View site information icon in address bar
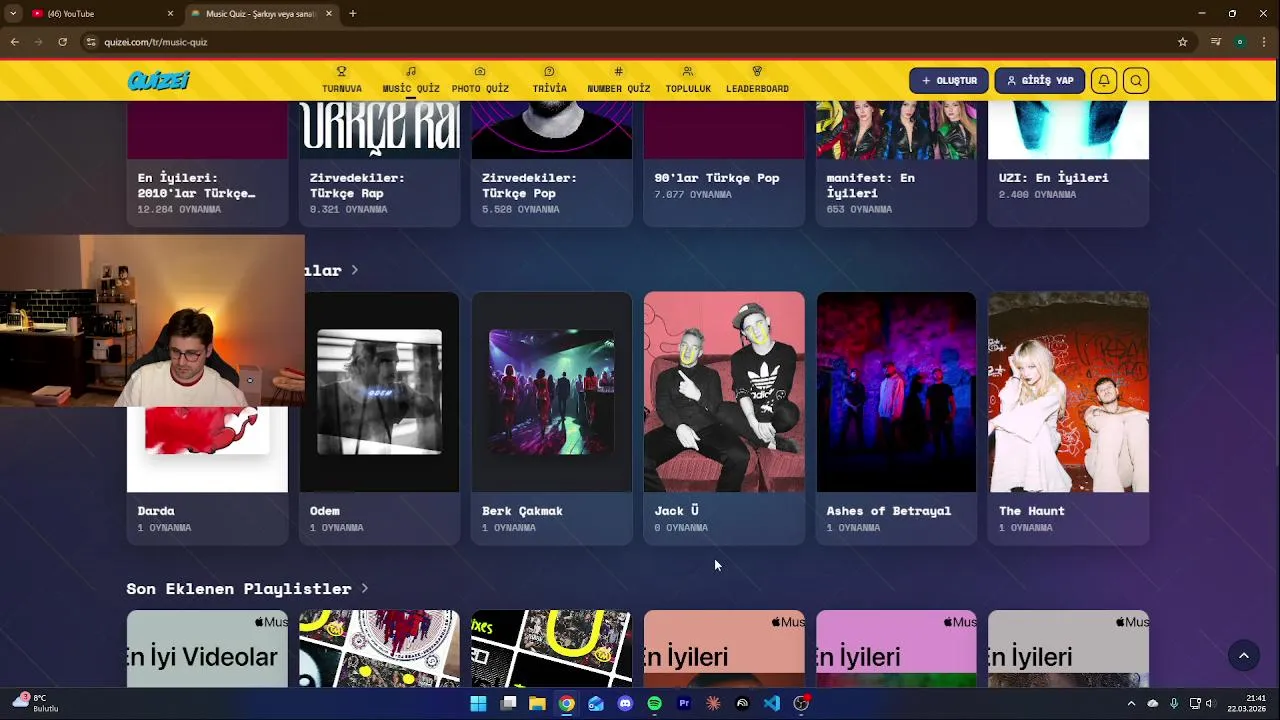1280x720 pixels. pyautogui.click(x=91, y=42)
